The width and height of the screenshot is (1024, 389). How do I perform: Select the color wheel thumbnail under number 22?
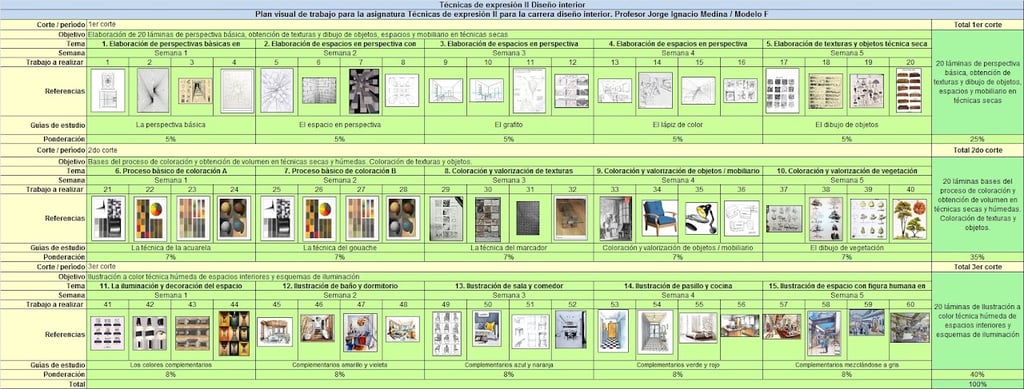point(151,219)
